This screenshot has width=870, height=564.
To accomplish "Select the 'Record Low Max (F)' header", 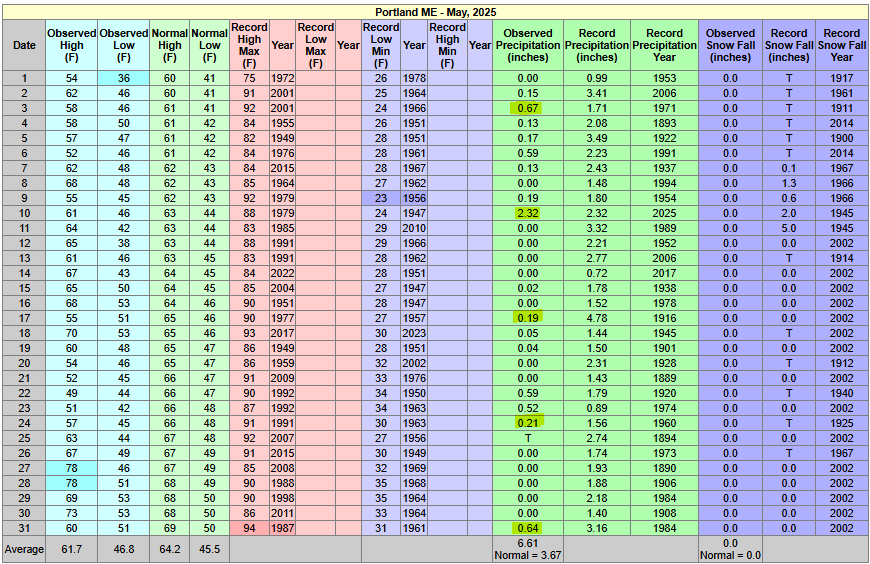I will tap(315, 45).
